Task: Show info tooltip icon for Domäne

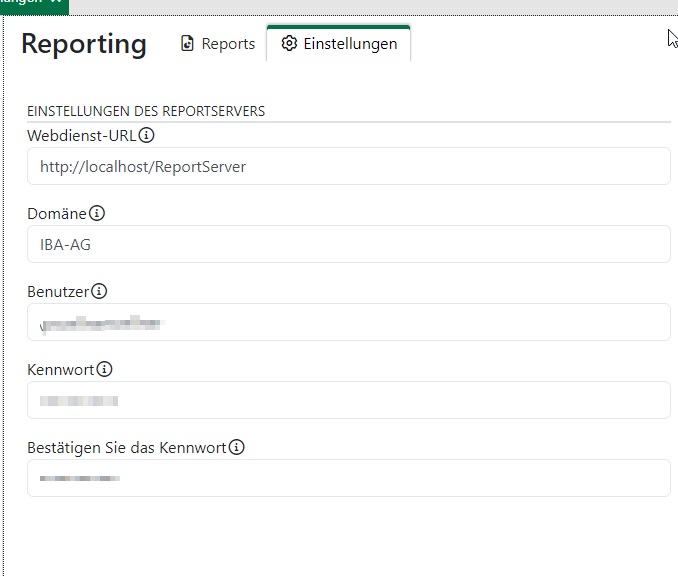Action: tap(97, 213)
